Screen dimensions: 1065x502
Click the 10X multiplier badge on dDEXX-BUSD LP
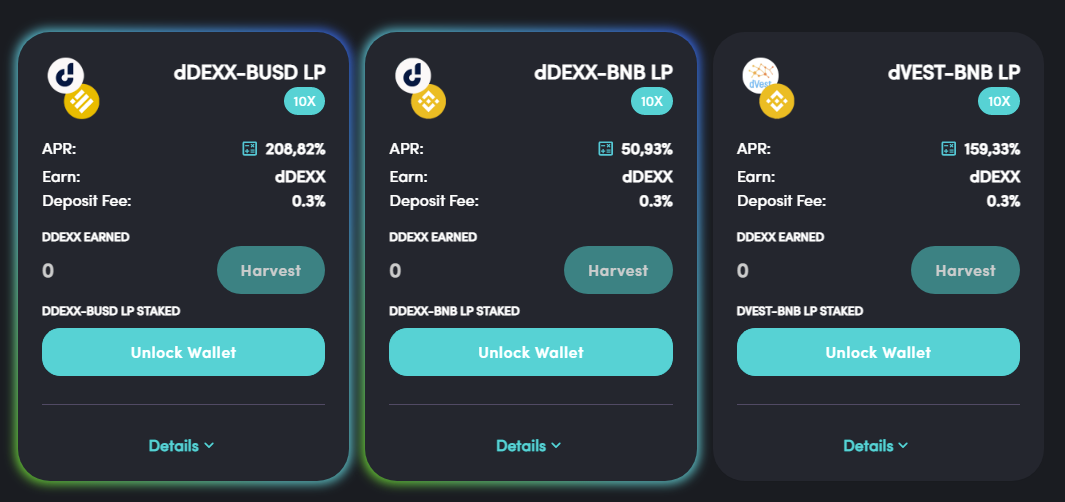pyautogui.click(x=304, y=102)
